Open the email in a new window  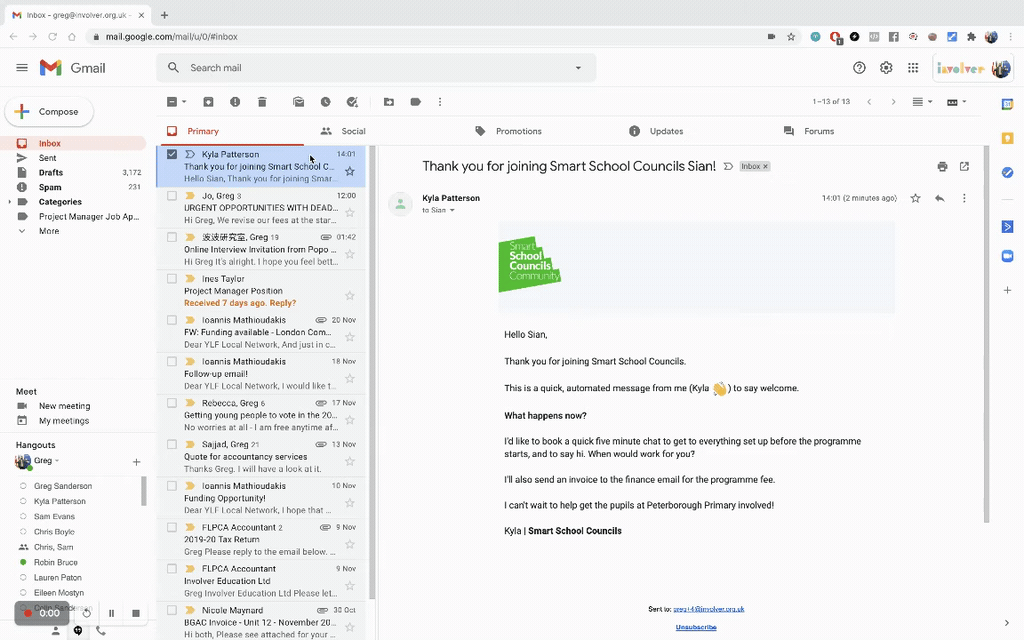[x=964, y=167]
